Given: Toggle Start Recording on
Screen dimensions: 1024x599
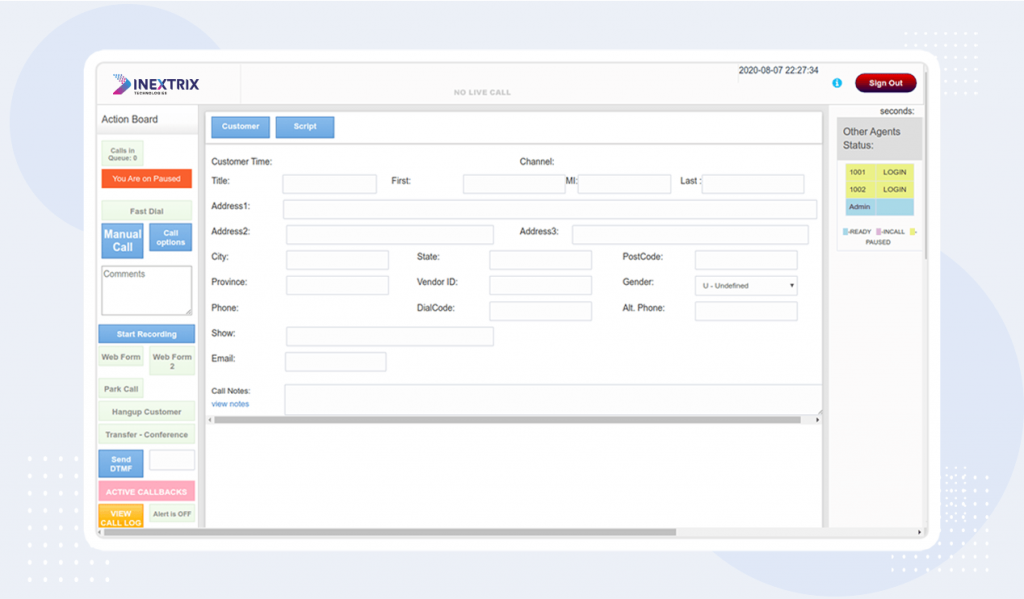Looking at the screenshot, I should (x=146, y=333).
